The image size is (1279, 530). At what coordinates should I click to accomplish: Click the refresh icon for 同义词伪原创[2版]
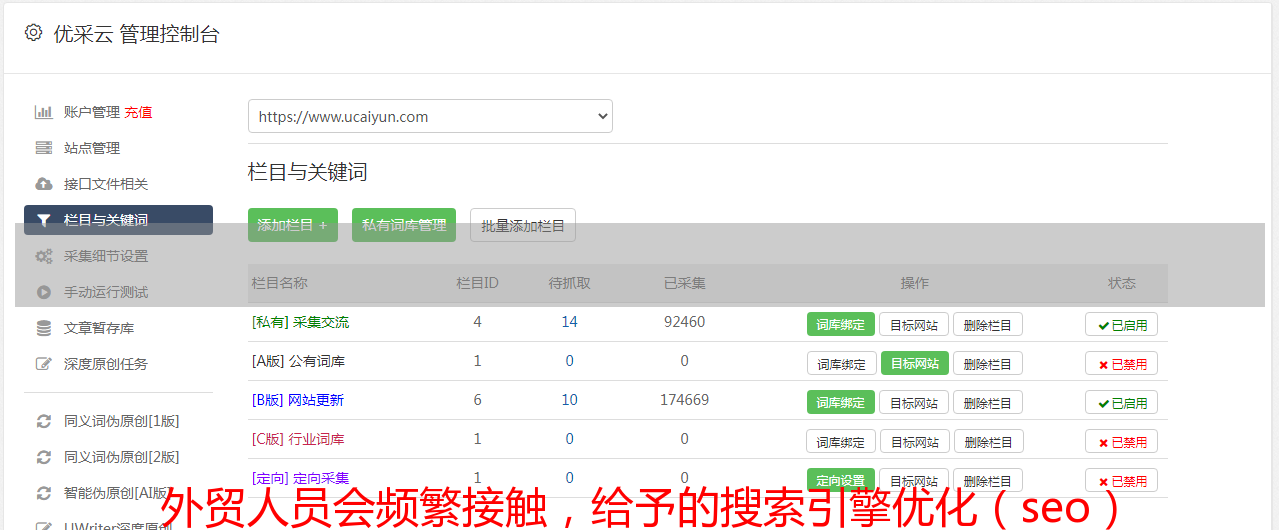click(x=43, y=457)
